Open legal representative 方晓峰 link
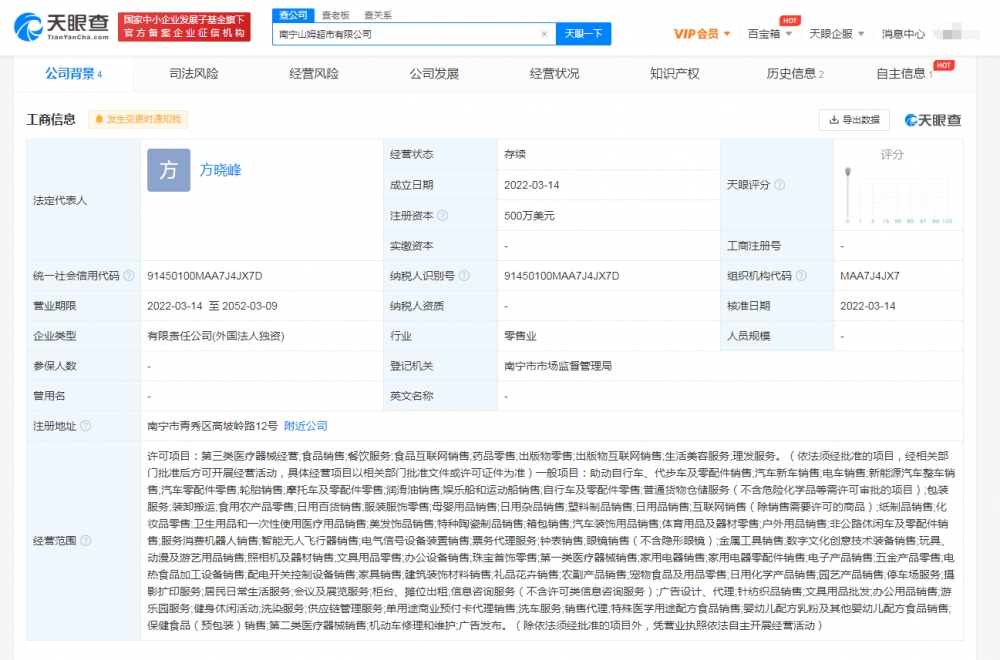 pos(221,170)
